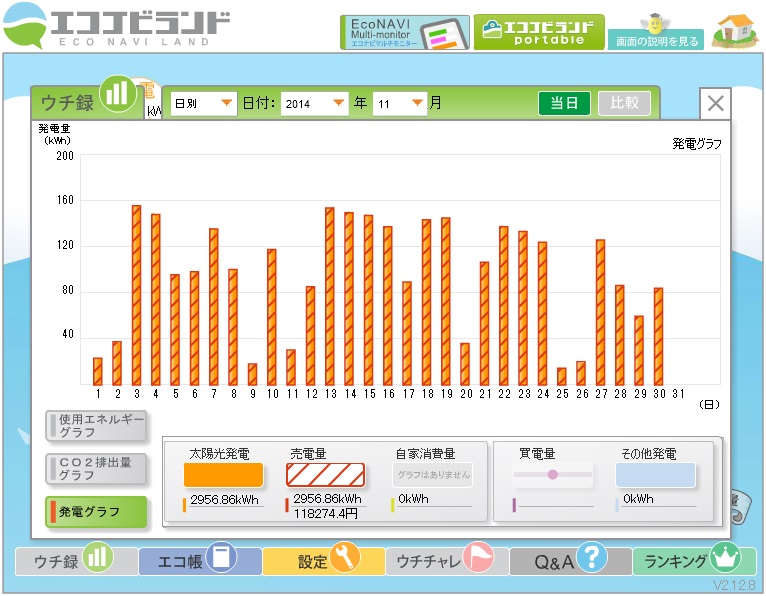The image size is (766, 596).
Task: Open the 日別 period dropdown
Action: pos(204,104)
